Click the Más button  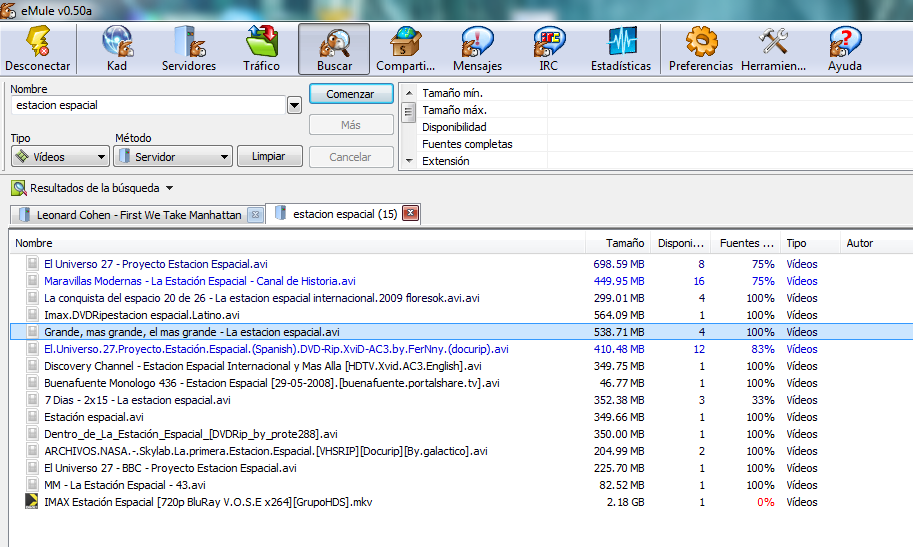click(x=351, y=125)
